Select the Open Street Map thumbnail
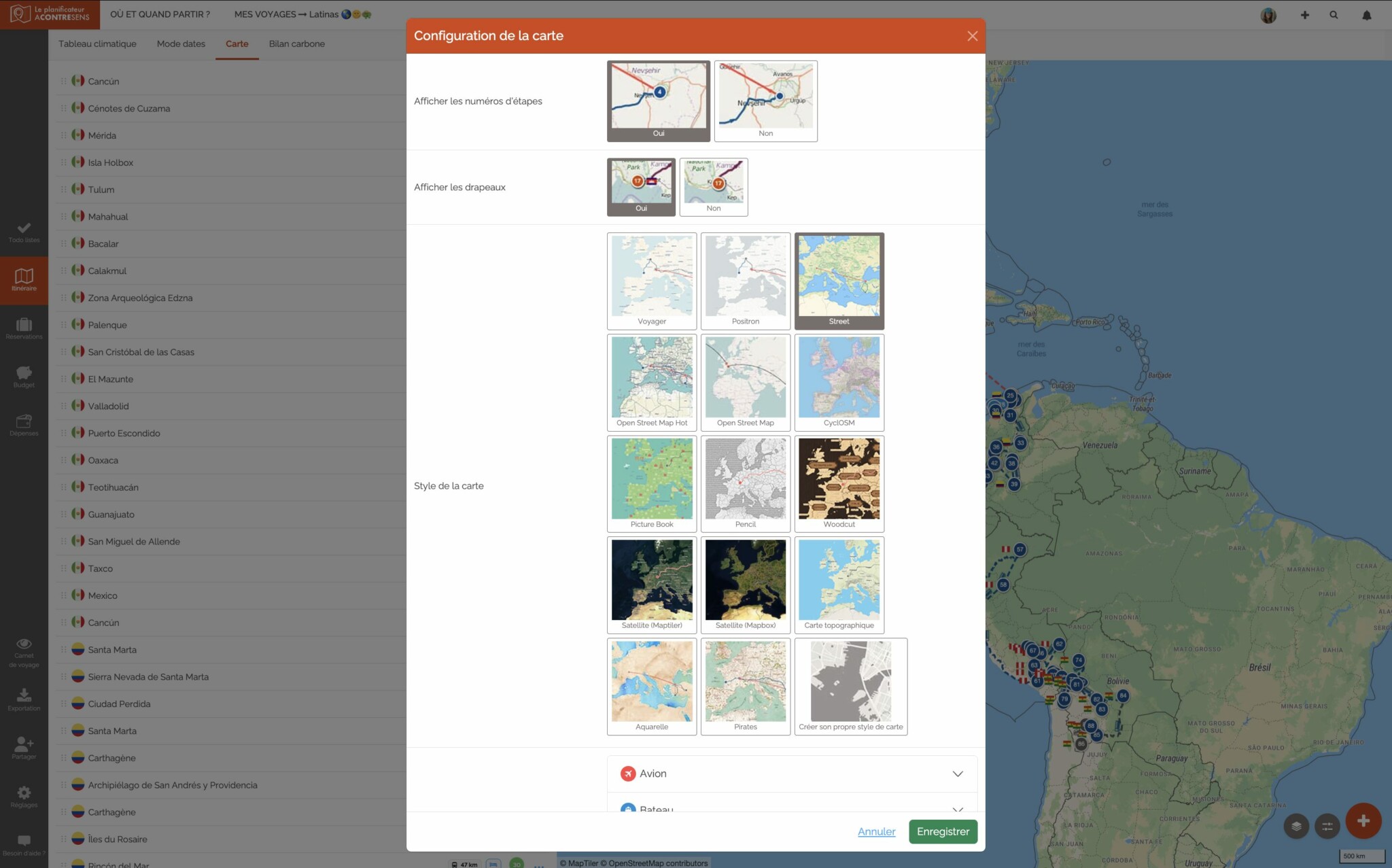Viewport: 1392px width, 868px height. (746, 382)
